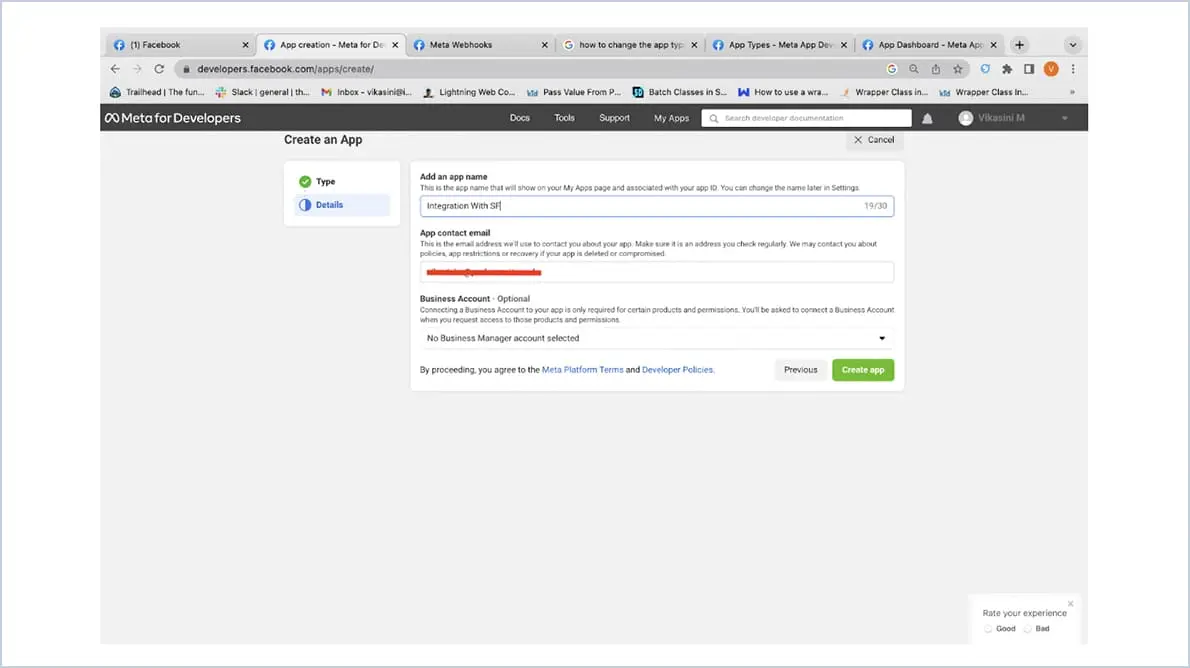Image resolution: width=1190 pixels, height=668 pixels.
Task: Close the App Dashboard tab
Action: (x=993, y=45)
